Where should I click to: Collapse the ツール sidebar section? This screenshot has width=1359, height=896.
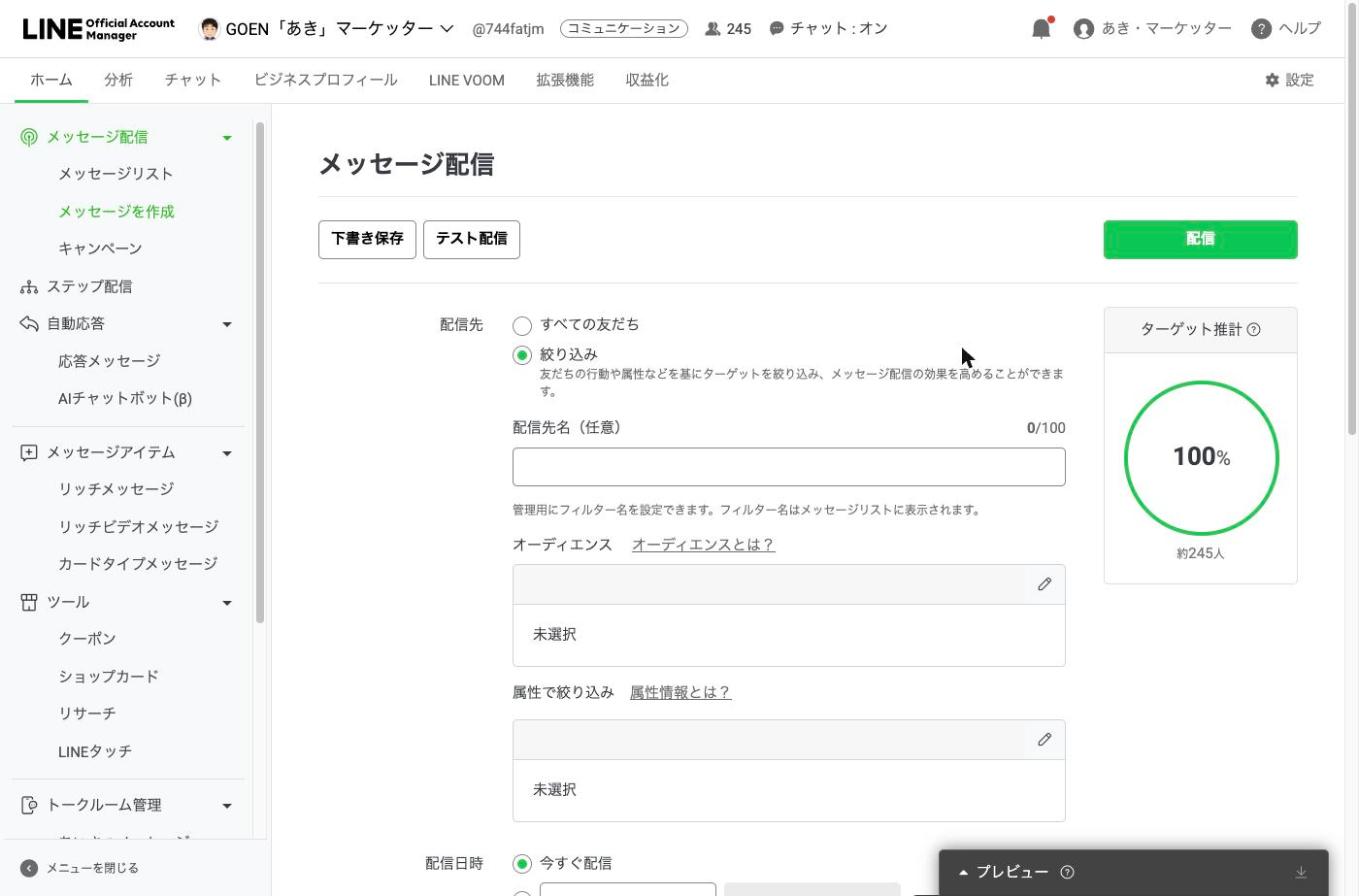227,603
